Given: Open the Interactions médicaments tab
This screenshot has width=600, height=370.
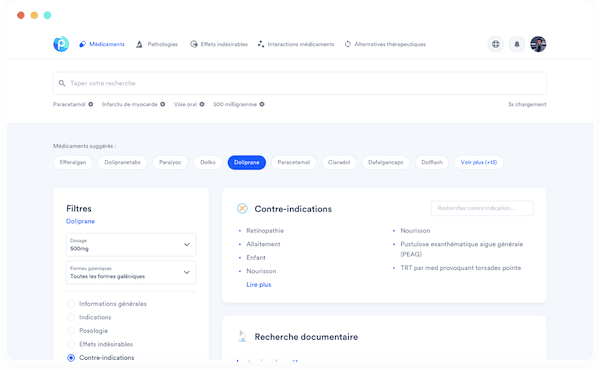Looking at the screenshot, I should tap(296, 44).
